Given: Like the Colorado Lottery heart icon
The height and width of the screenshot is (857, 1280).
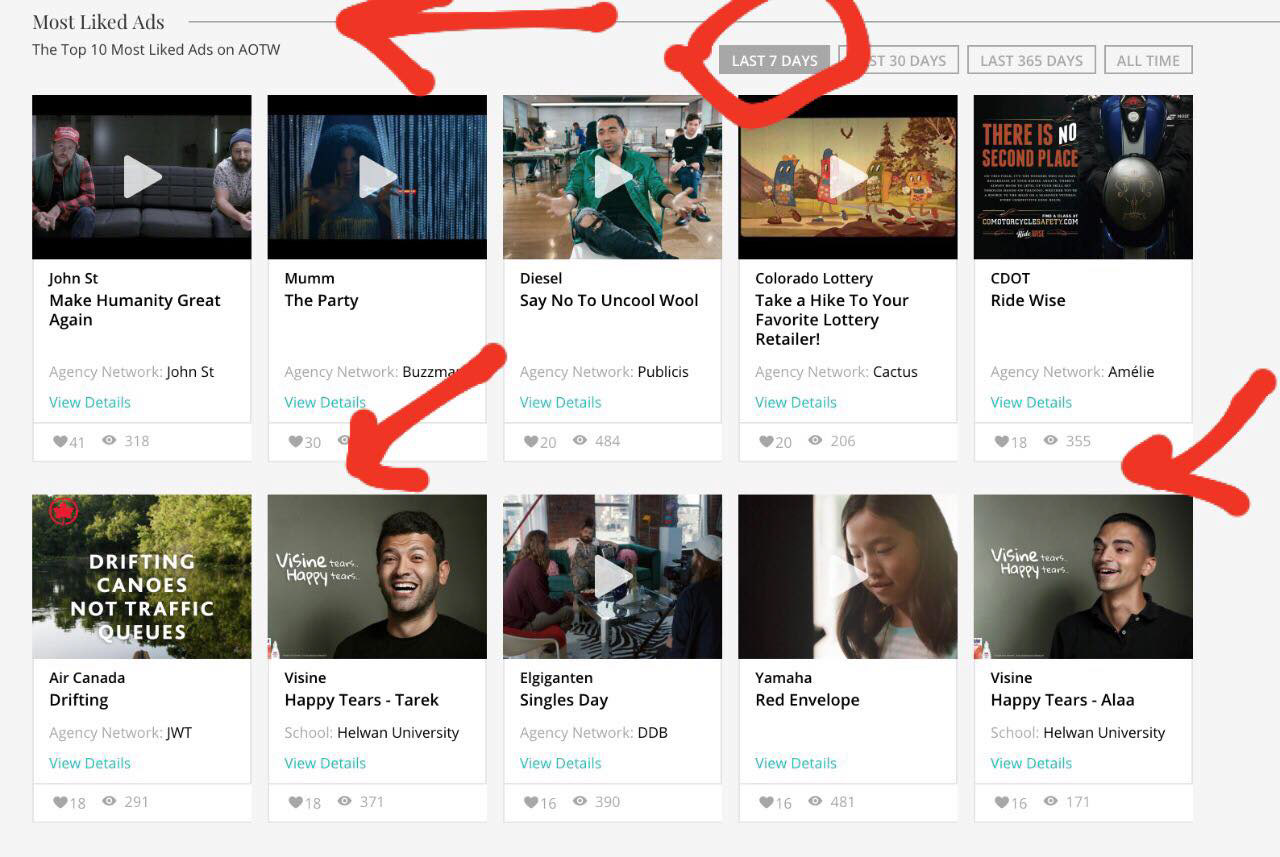Looking at the screenshot, I should tap(766, 441).
